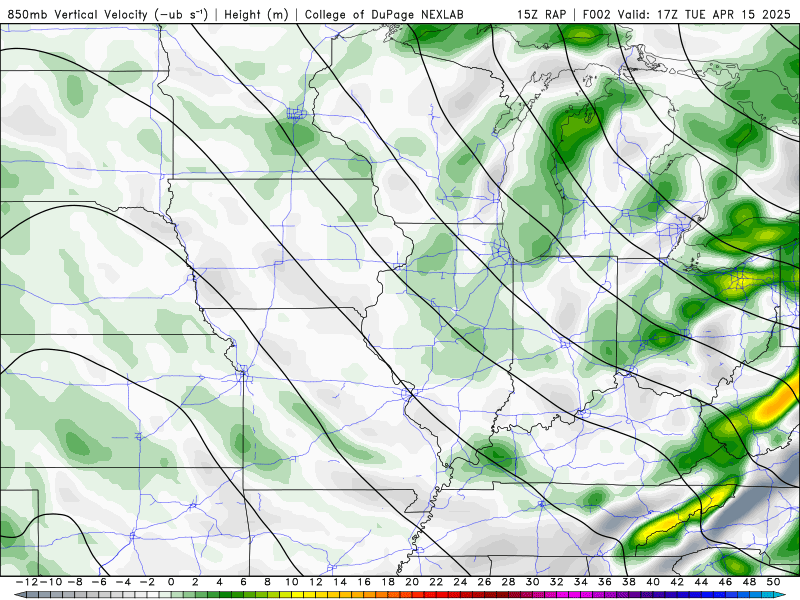The image size is (800, 600).
Task: Click the magenta swatch under colorbar value 34
Action: 587,594
